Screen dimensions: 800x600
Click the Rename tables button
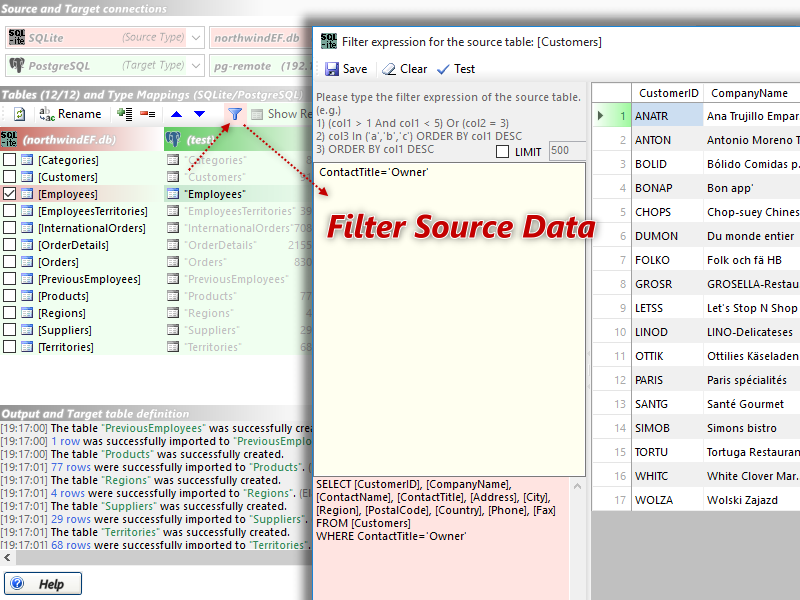tap(70, 114)
